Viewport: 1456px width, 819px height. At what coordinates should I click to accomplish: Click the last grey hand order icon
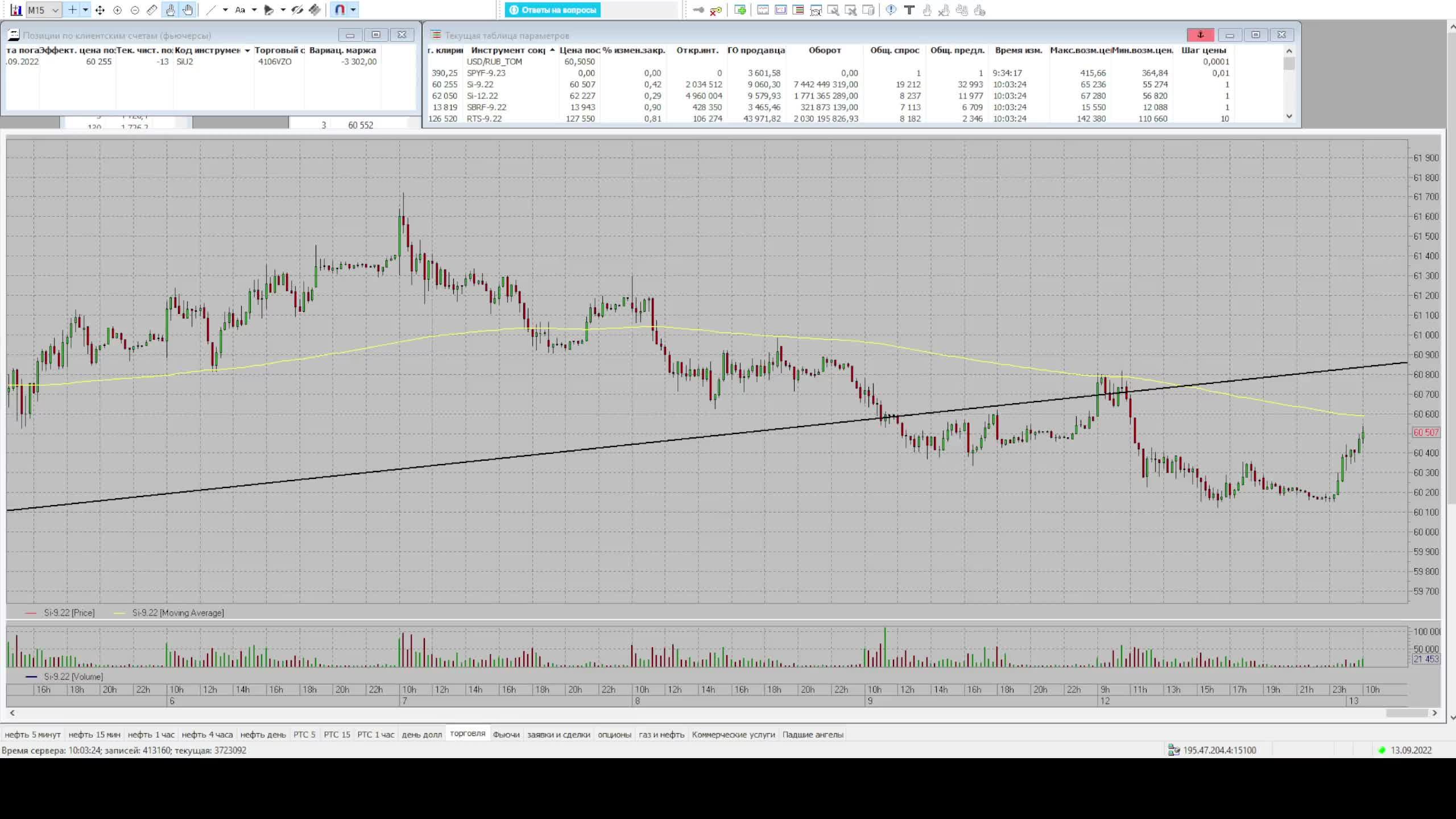coord(979,10)
